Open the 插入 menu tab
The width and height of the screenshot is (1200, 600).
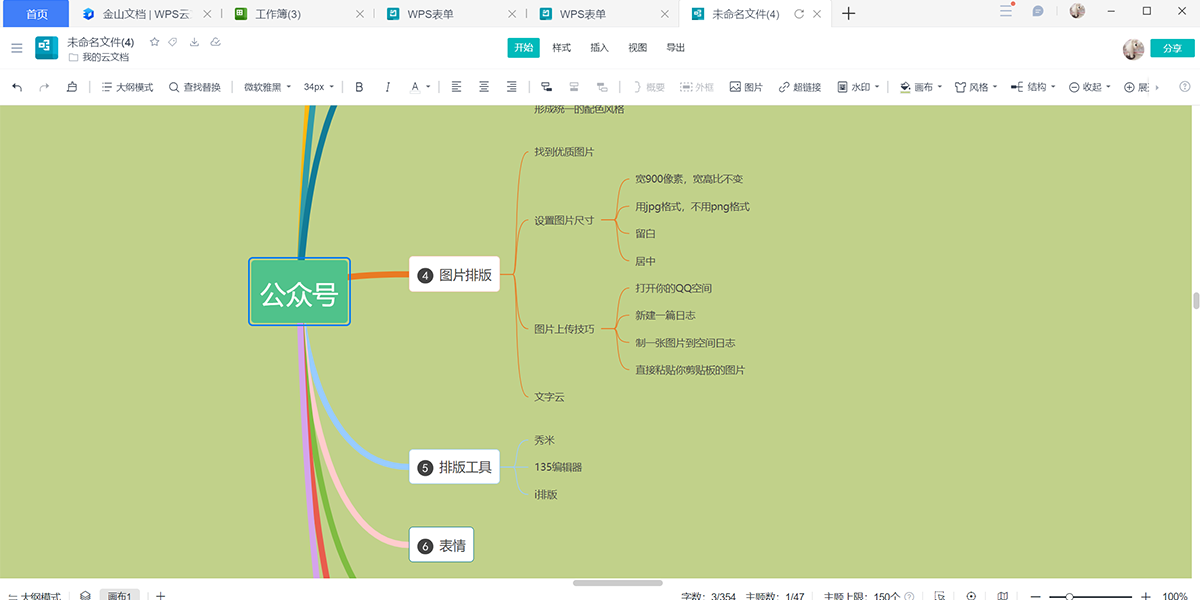pyautogui.click(x=599, y=48)
